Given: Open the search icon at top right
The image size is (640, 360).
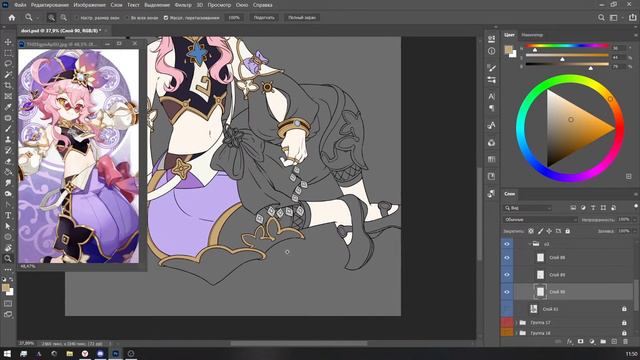Looking at the screenshot, I should point(601,18).
